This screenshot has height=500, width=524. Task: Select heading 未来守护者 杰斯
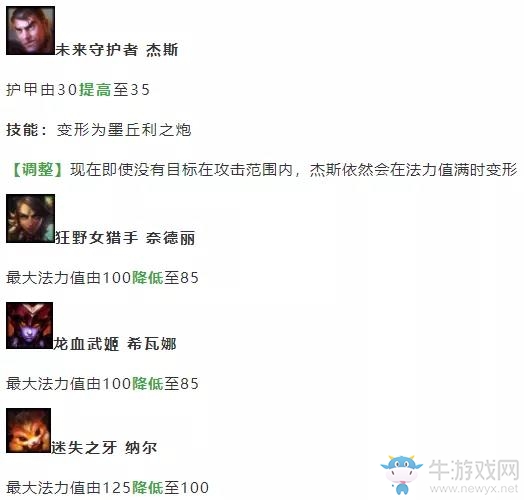pyautogui.click(x=117, y=50)
